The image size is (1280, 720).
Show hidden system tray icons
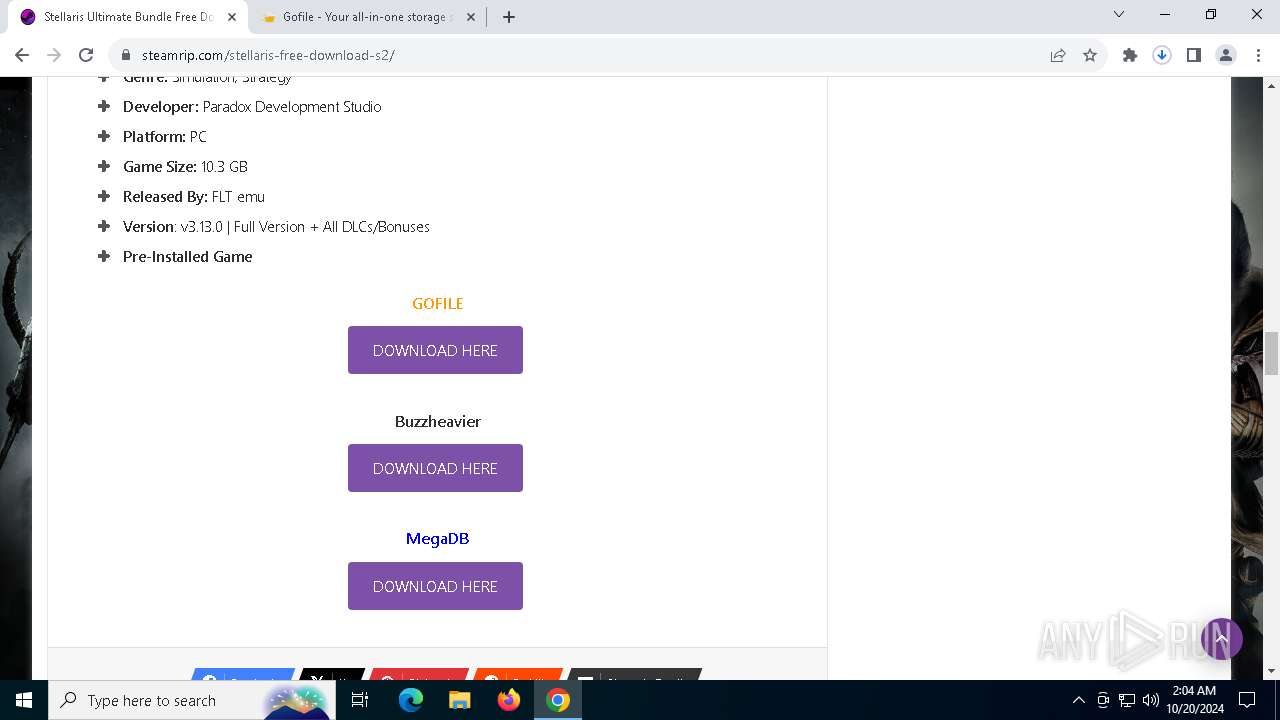(x=1078, y=700)
